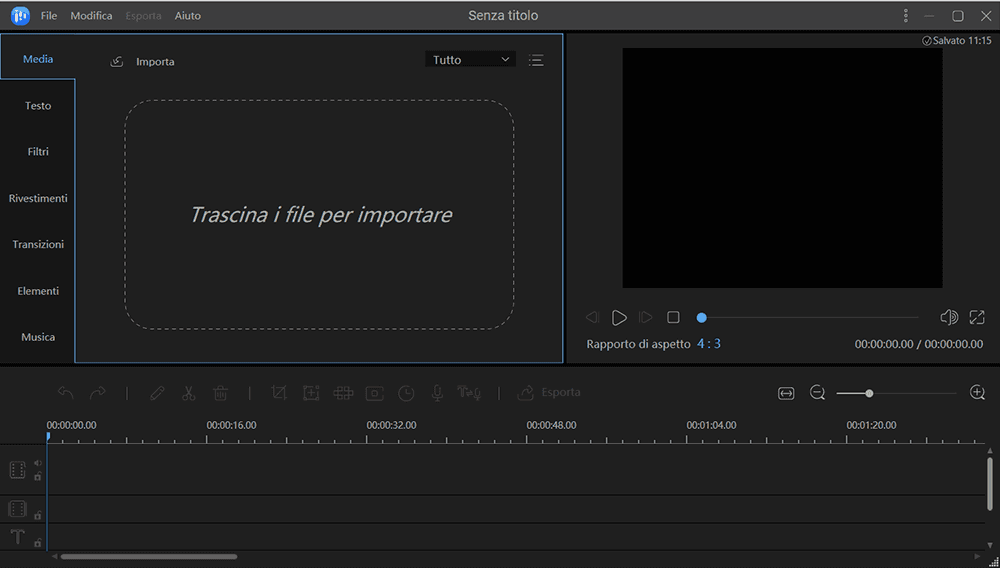
Task: Click the trash delete icon
Action: pyautogui.click(x=221, y=393)
